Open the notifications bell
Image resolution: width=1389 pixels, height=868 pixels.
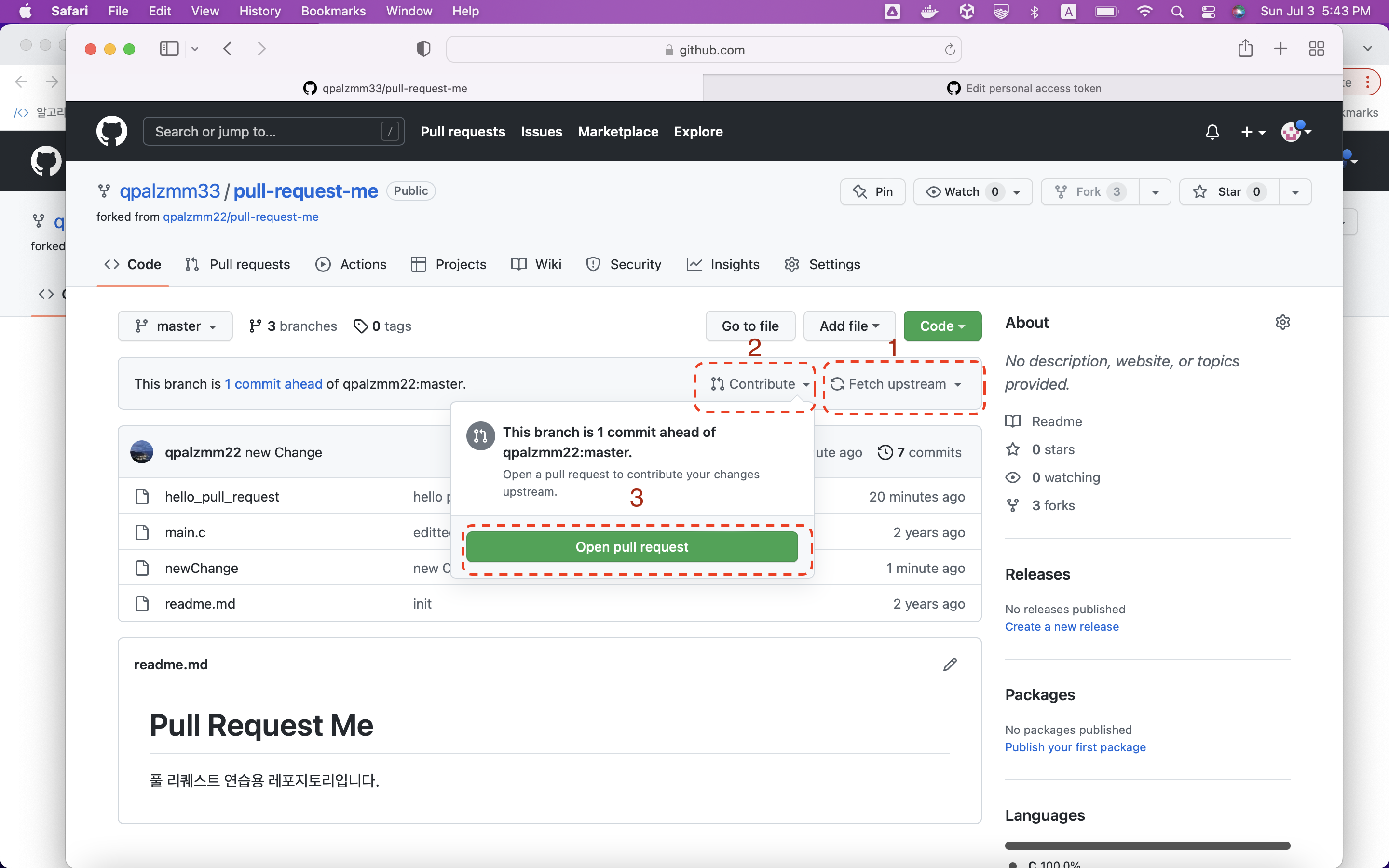(1212, 132)
